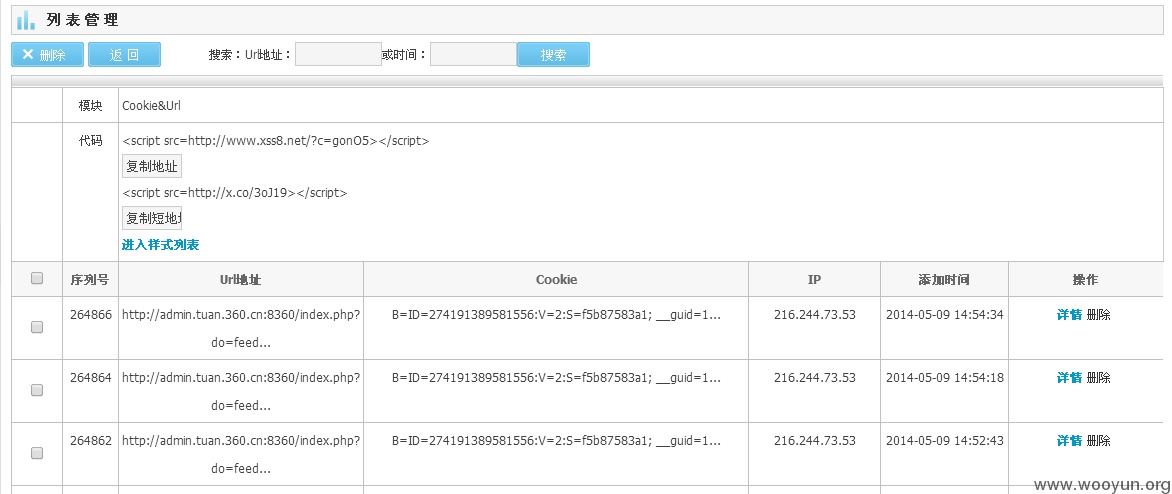This screenshot has width=1172, height=494.
Task: Open 详情 for record 264862
Action: click(x=1069, y=441)
